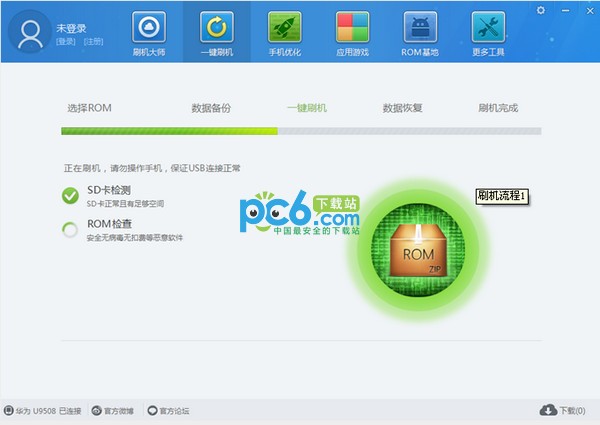Open the 刷机大师 home icon
The height and width of the screenshot is (425, 600).
(x=149, y=27)
